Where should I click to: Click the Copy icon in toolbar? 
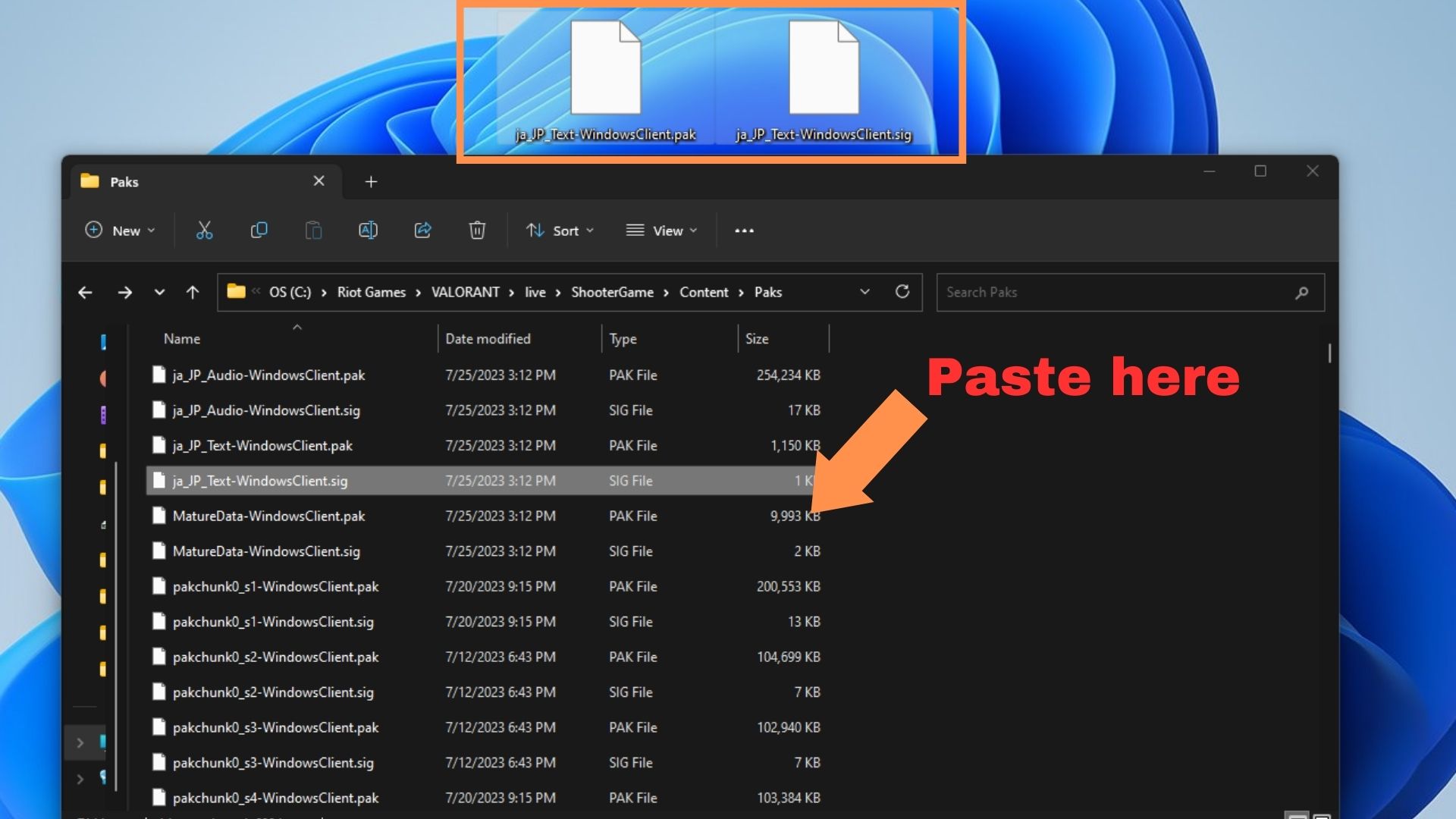[259, 231]
